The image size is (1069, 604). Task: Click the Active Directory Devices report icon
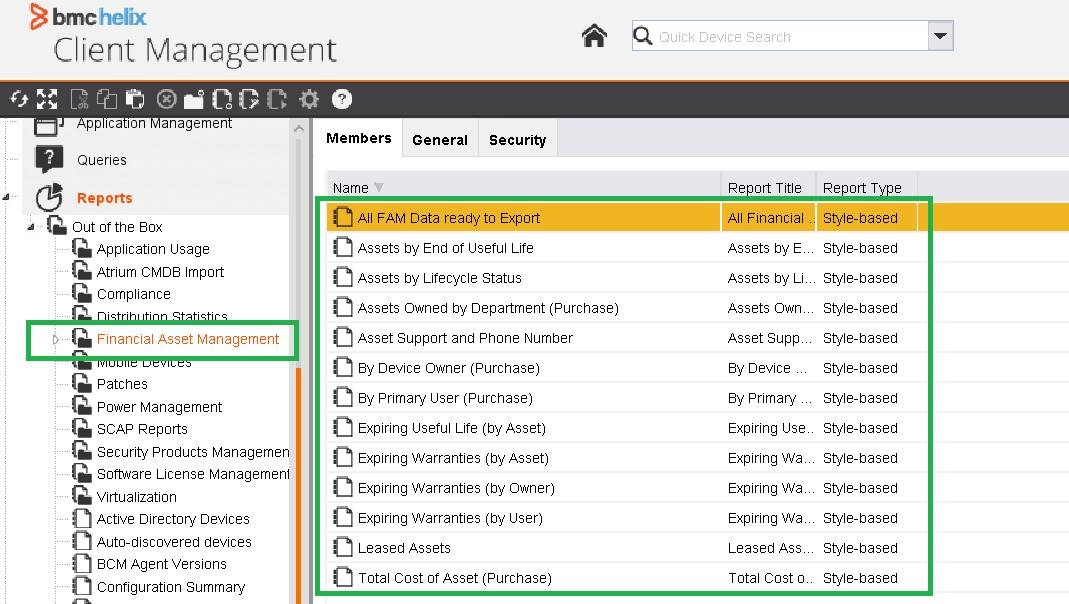(82, 519)
